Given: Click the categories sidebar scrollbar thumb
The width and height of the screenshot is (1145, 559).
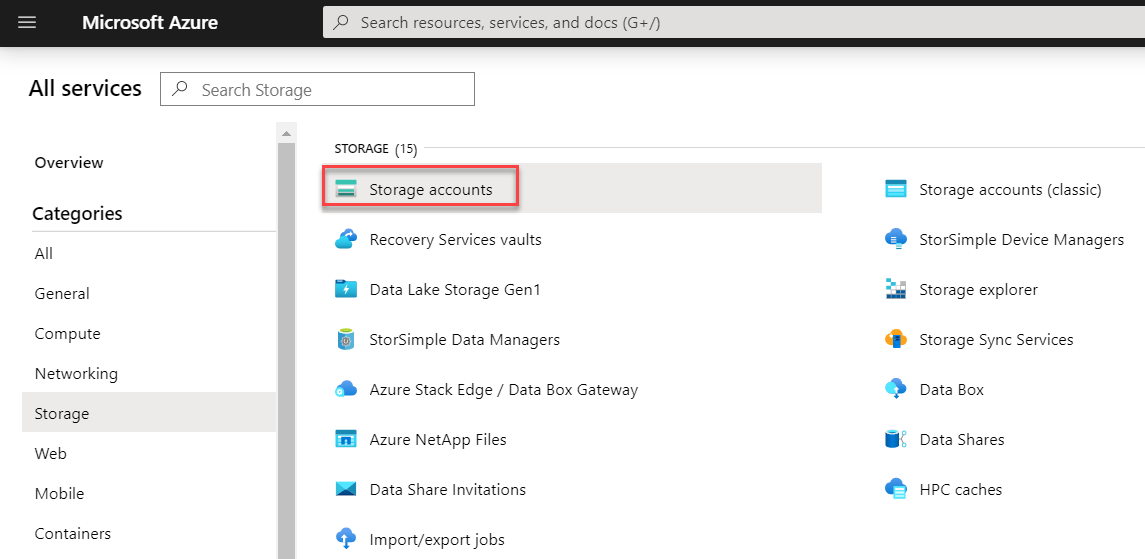Looking at the screenshot, I should (x=286, y=350).
